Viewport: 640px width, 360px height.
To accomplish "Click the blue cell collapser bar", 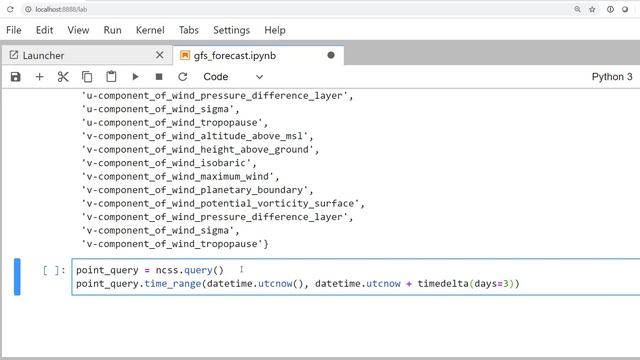I will click(x=17, y=277).
